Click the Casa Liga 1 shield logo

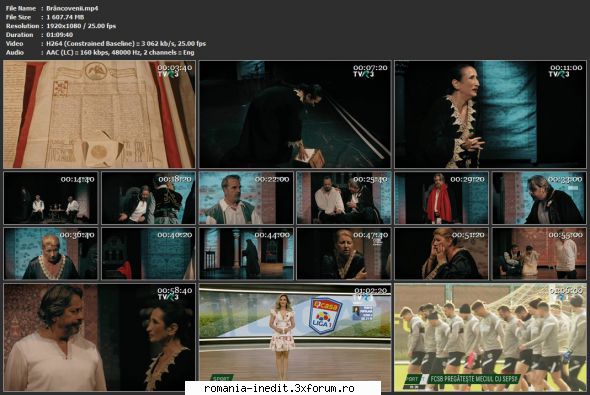pos(325,315)
